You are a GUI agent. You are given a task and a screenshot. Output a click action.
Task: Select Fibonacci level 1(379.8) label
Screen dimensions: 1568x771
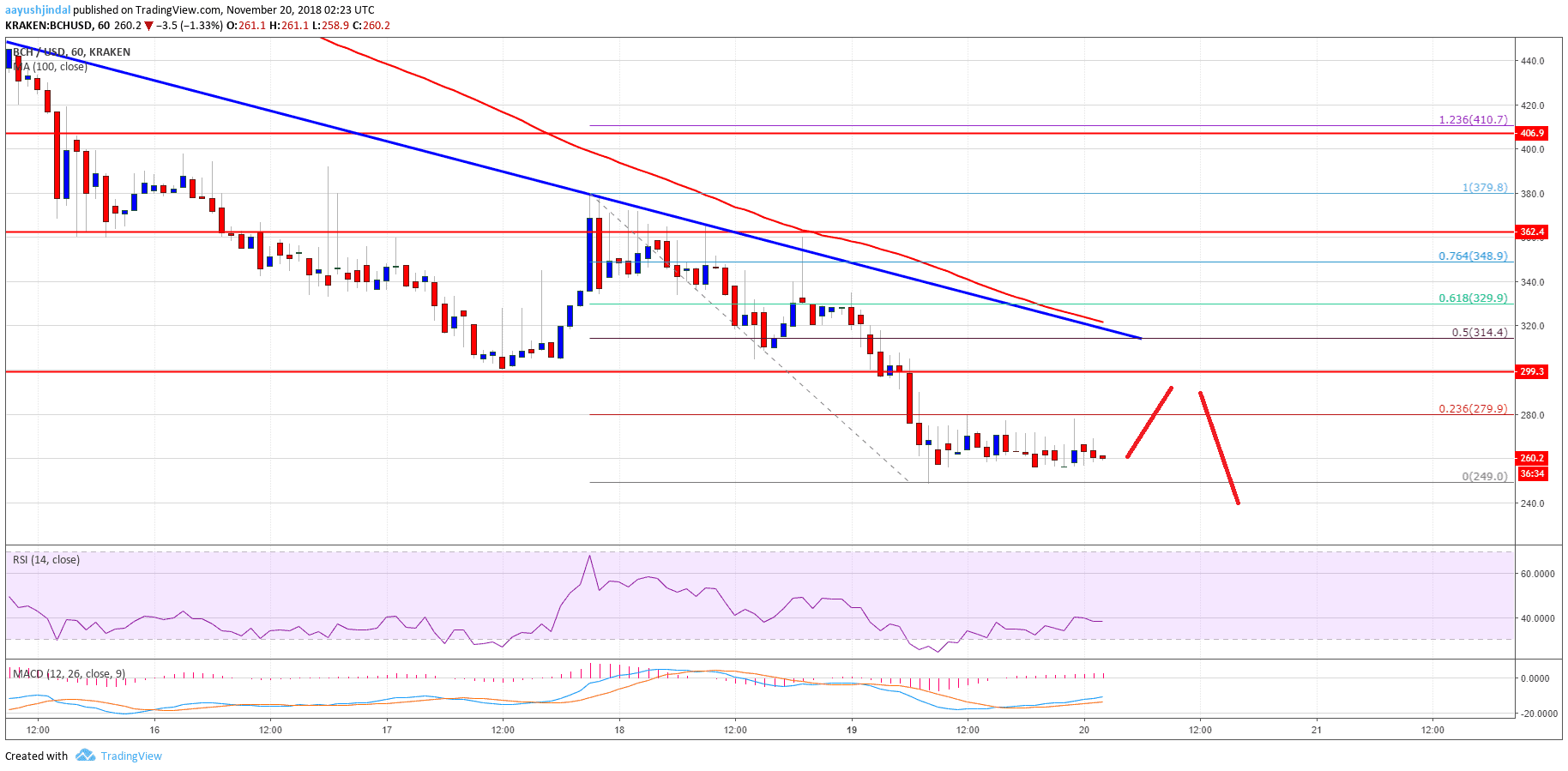[x=1485, y=187]
